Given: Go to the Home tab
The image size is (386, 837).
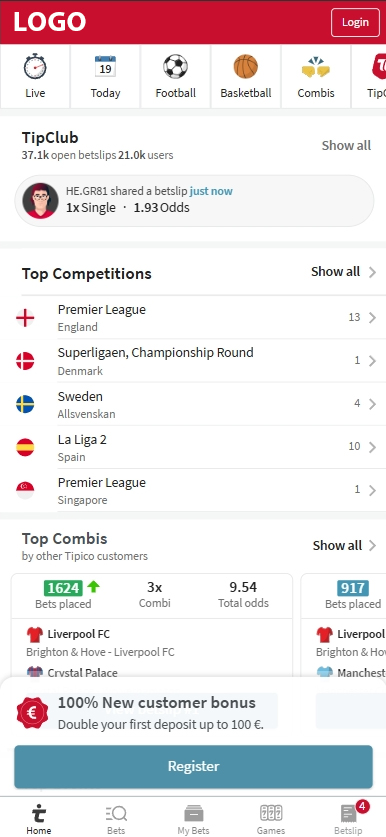Looking at the screenshot, I should click(x=39, y=819).
